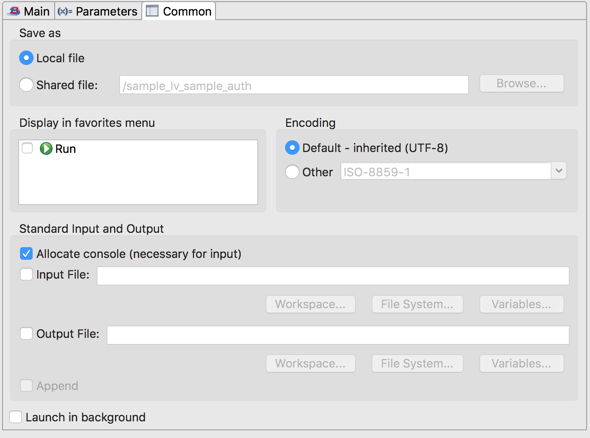Uncheck Allocate console checkbox
590x438 pixels.
26,254
